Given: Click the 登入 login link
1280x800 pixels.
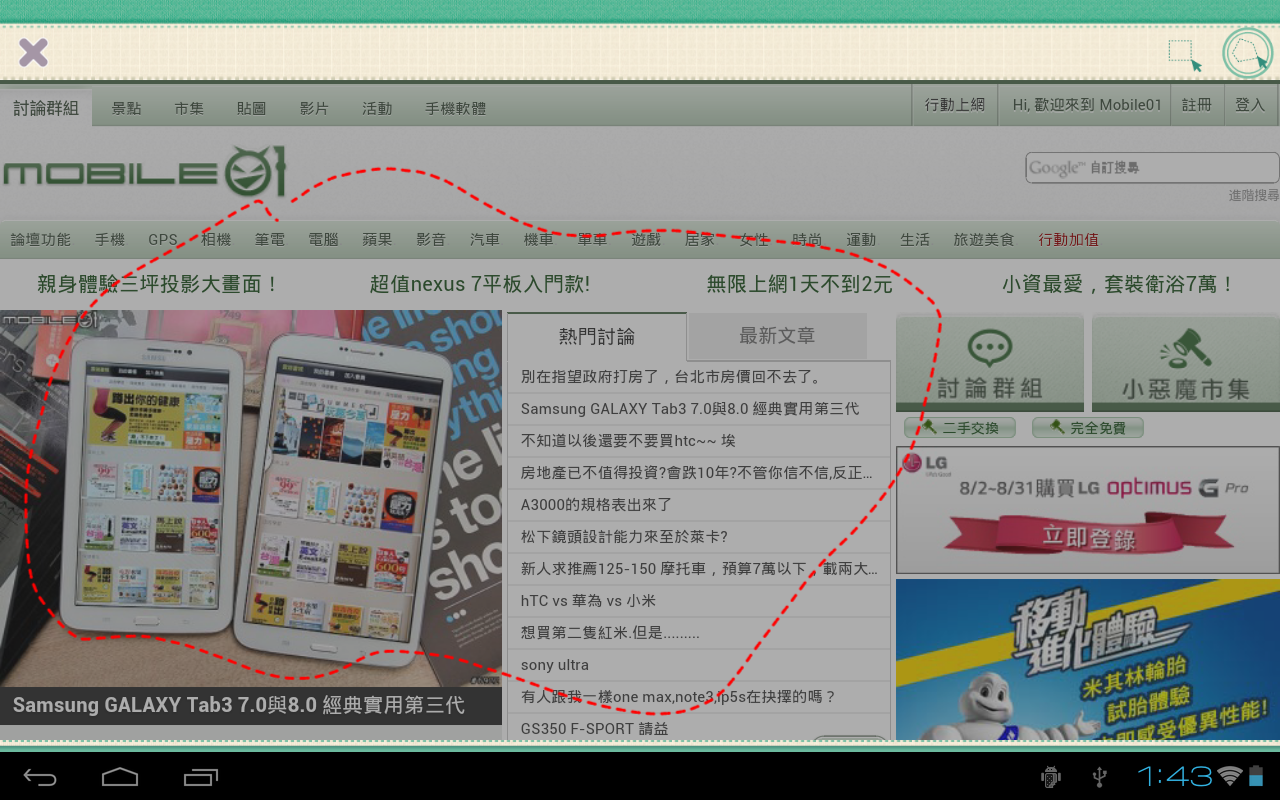Looking at the screenshot, I should coord(1250,104).
